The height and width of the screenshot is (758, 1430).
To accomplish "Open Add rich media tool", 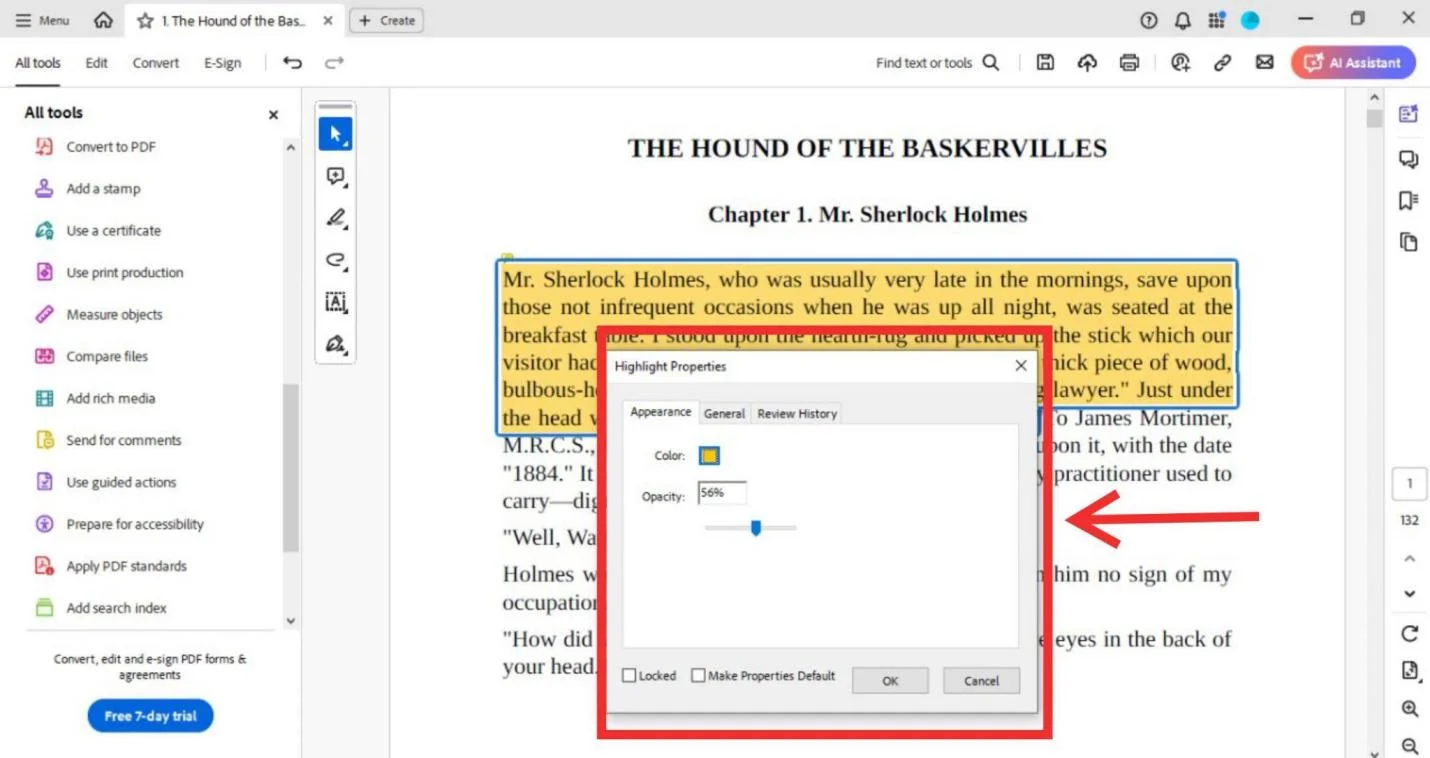I will pos(110,399).
